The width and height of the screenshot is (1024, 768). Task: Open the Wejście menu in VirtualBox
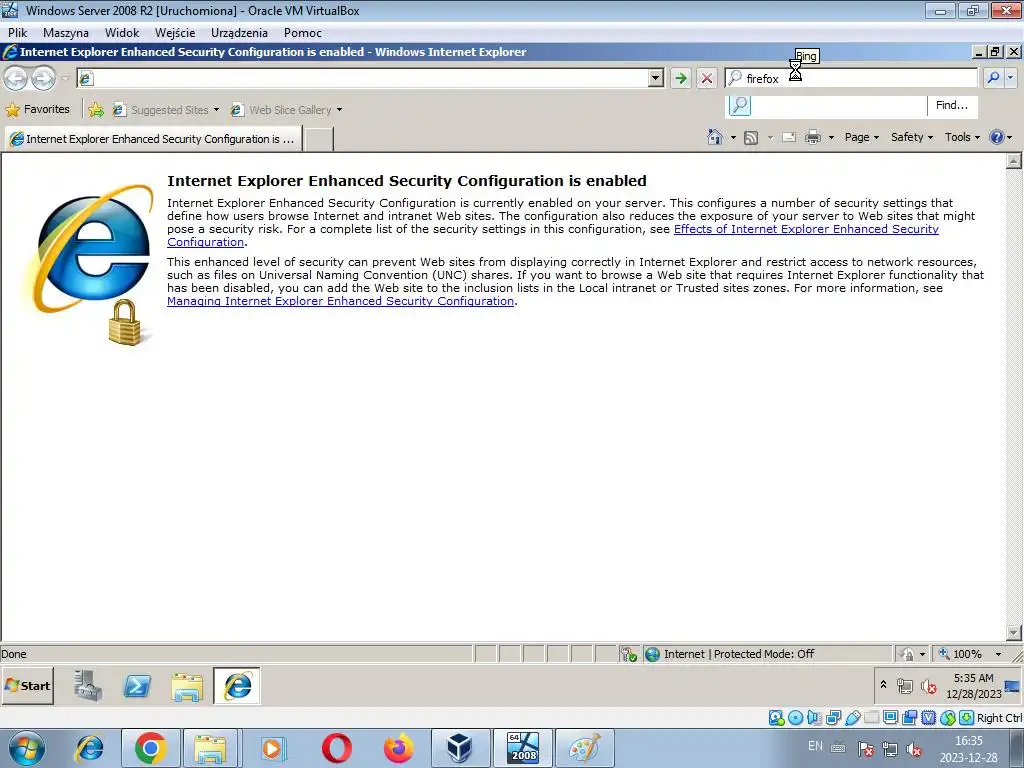pos(174,33)
